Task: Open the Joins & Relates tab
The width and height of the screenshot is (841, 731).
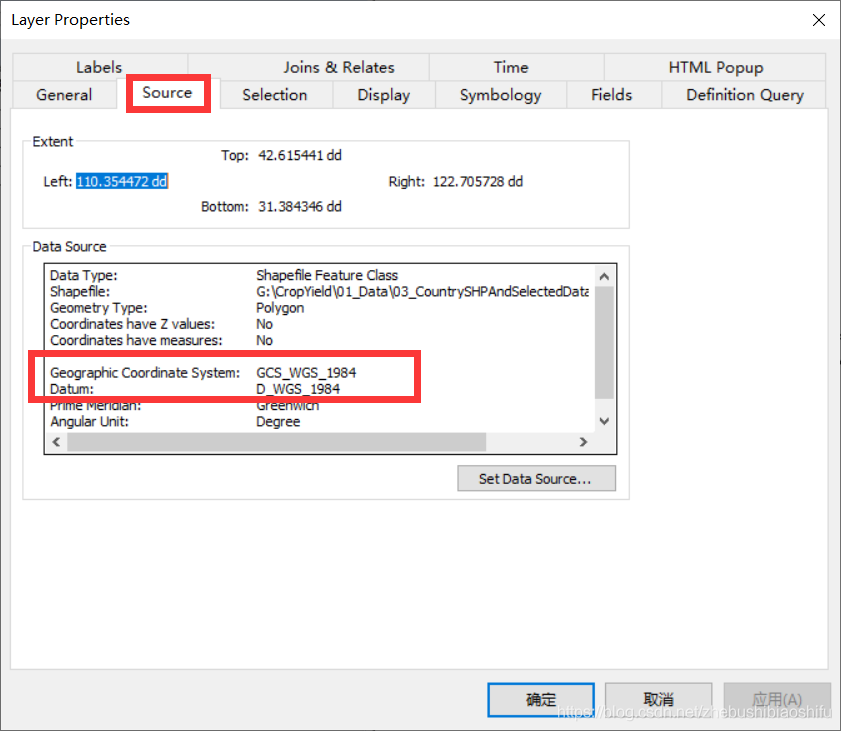Action: pyautogui.click(x=338, y=67)
